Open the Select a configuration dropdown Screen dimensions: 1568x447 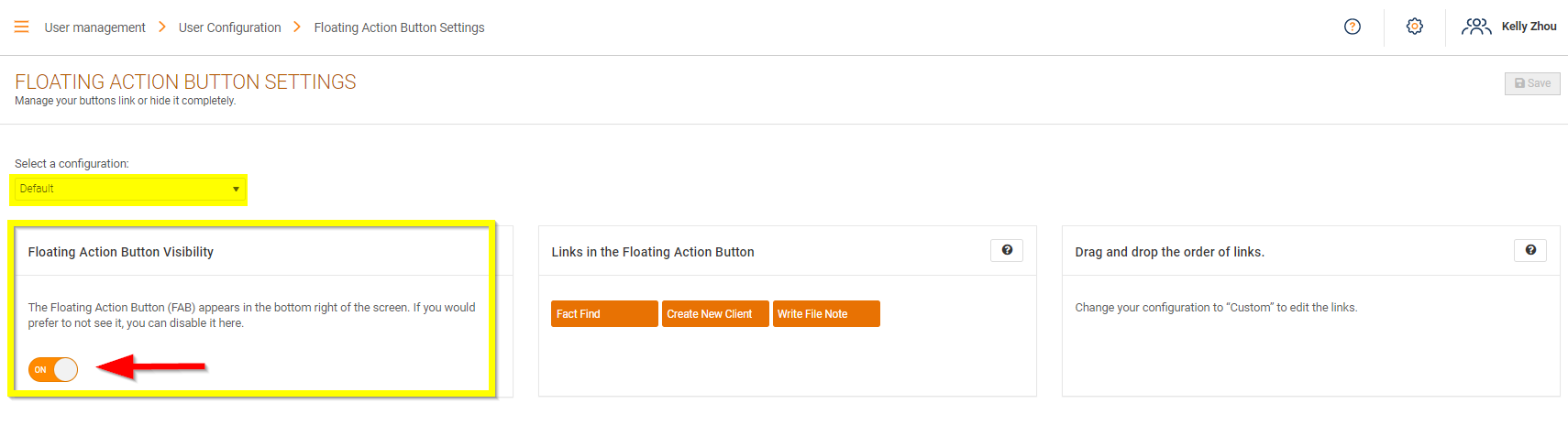tap(129, 189)
